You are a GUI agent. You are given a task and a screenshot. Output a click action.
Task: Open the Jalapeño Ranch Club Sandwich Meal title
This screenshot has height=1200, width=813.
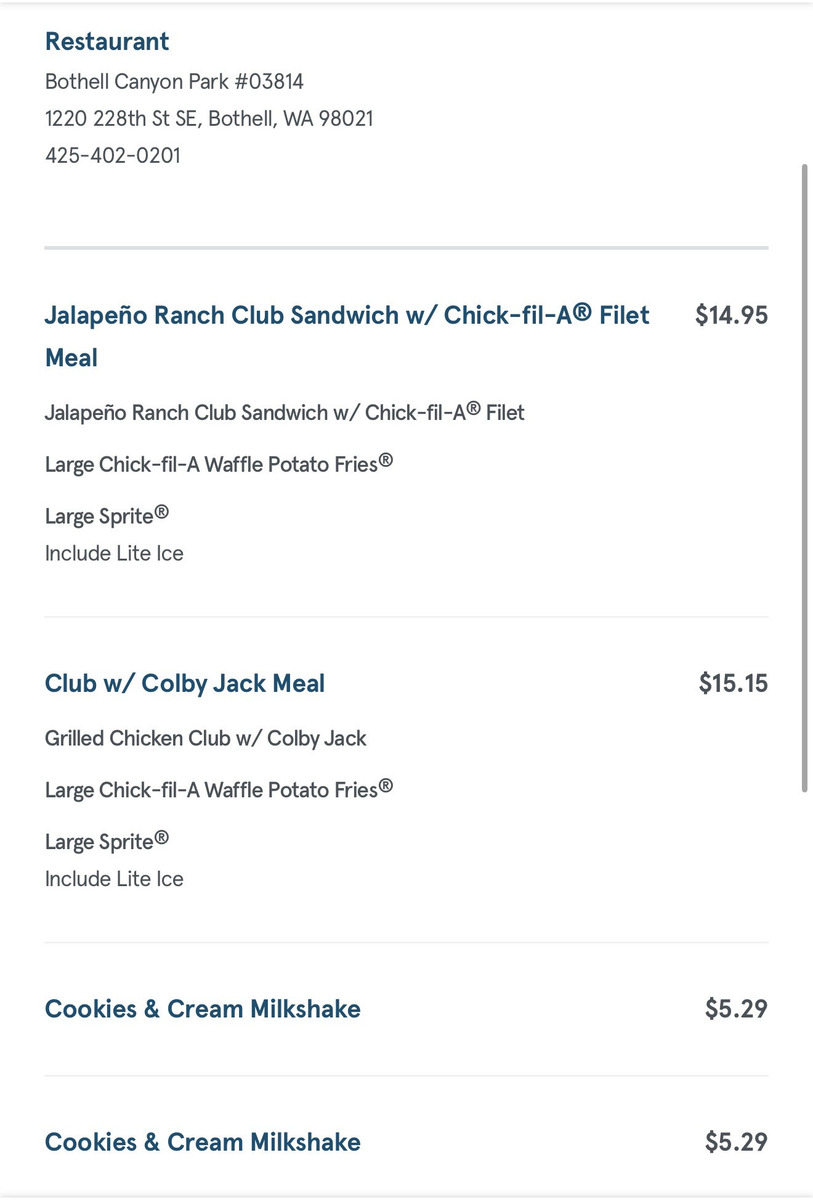point(346,316)
